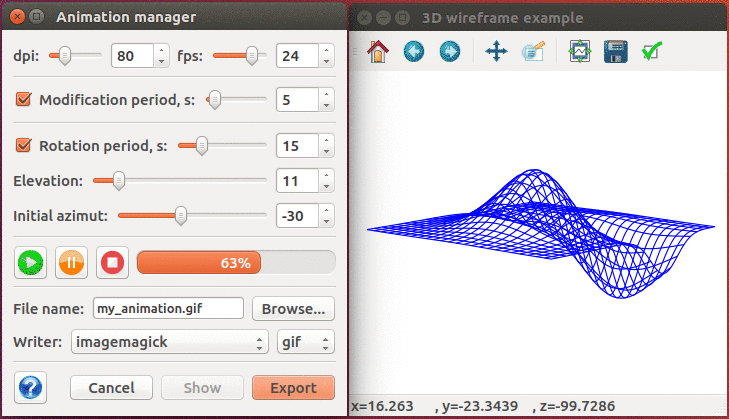The height and width of the screenshot is (419, 729).
Task: Click the Browse... button
Action: (x=293, y=309)
